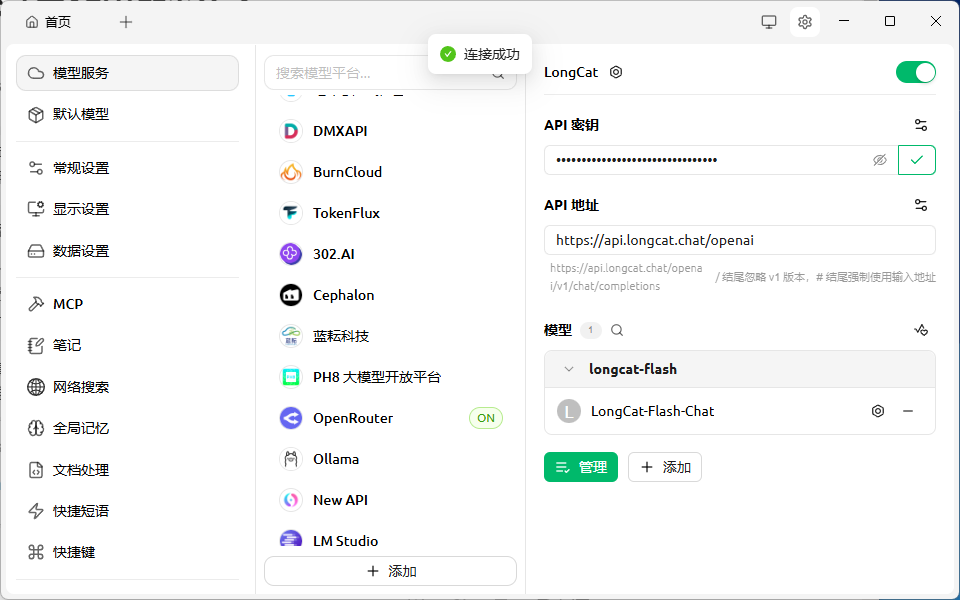Go to 常规设置 in the sidebar
Screen dimensions: 960x600
pos(127,168)
